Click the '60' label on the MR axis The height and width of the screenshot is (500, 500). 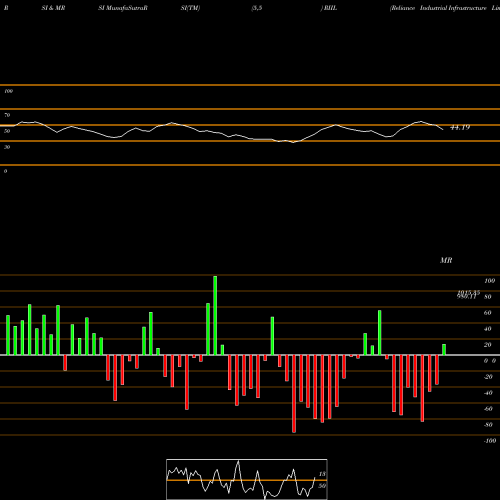point(488,313)
